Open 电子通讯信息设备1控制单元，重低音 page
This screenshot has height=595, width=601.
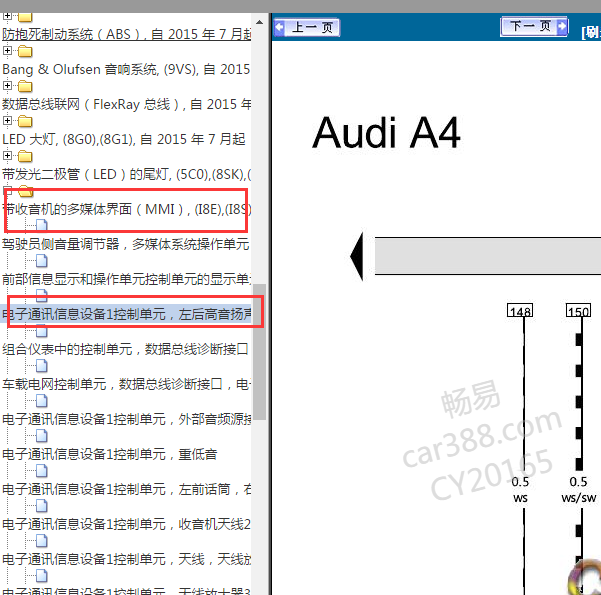[110, 454]
